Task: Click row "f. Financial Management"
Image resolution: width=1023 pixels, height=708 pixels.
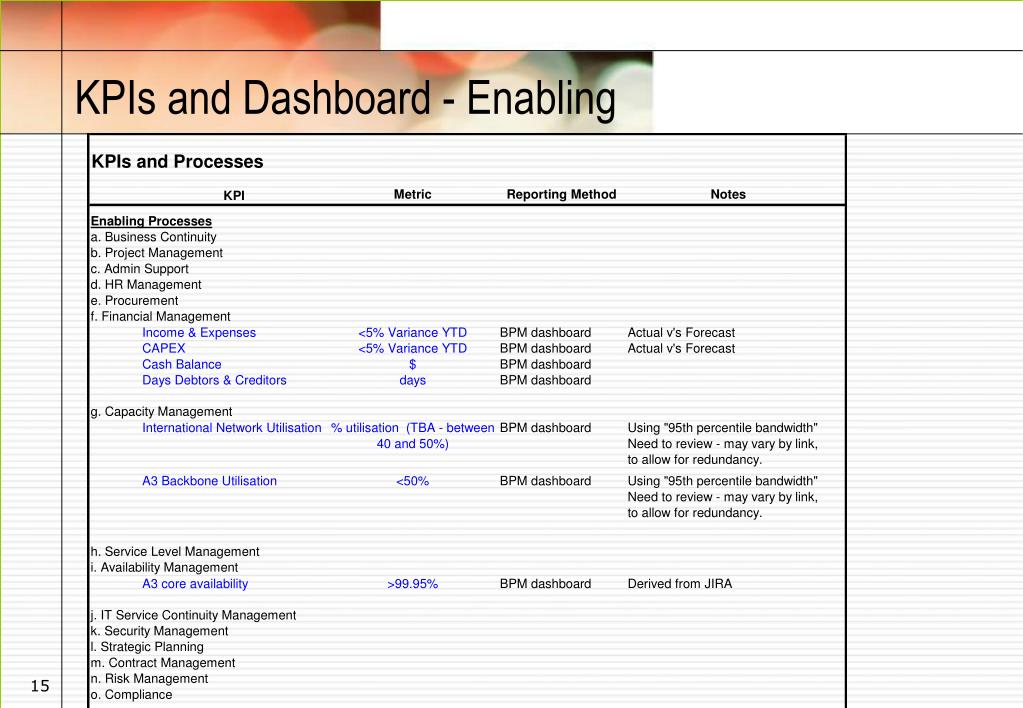Action: point(160,316)
